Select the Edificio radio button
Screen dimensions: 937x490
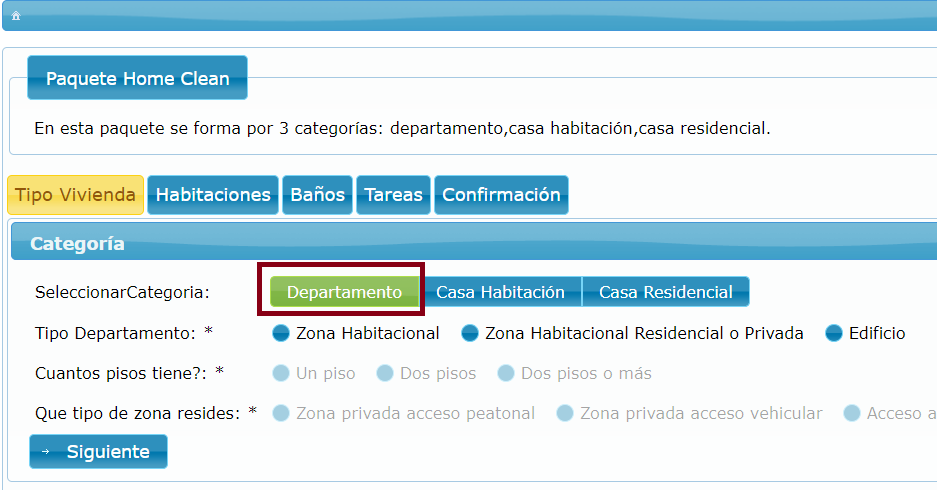(x=834, y=333)
